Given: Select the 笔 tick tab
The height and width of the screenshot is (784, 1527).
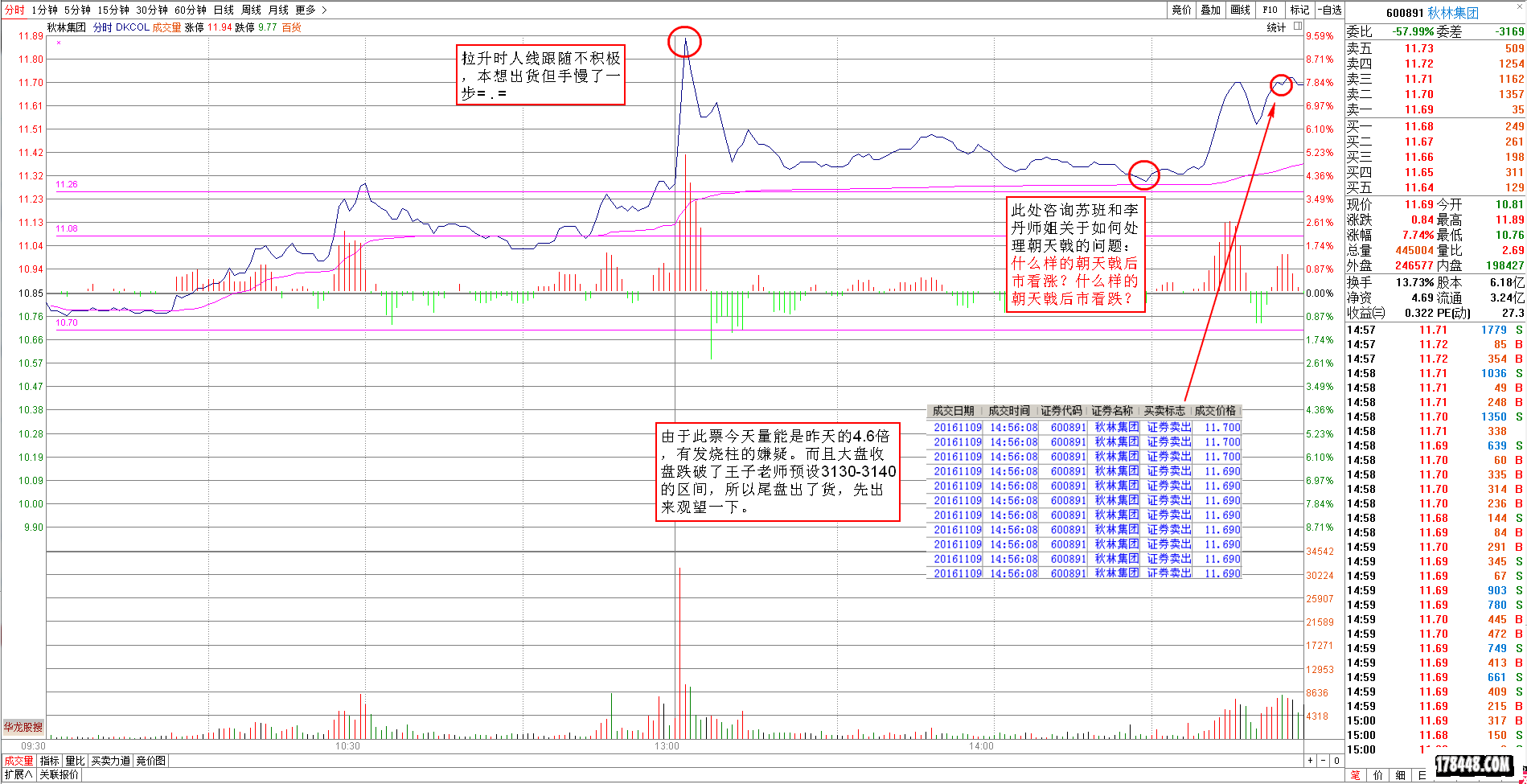Looking at the screenshot, I should 1356,775.
